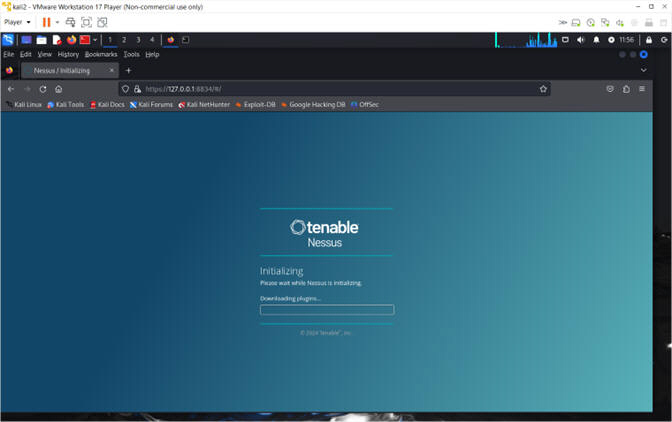Click CPU graph monitor in Kali panel
672x422 pixels.
[526, 40]
